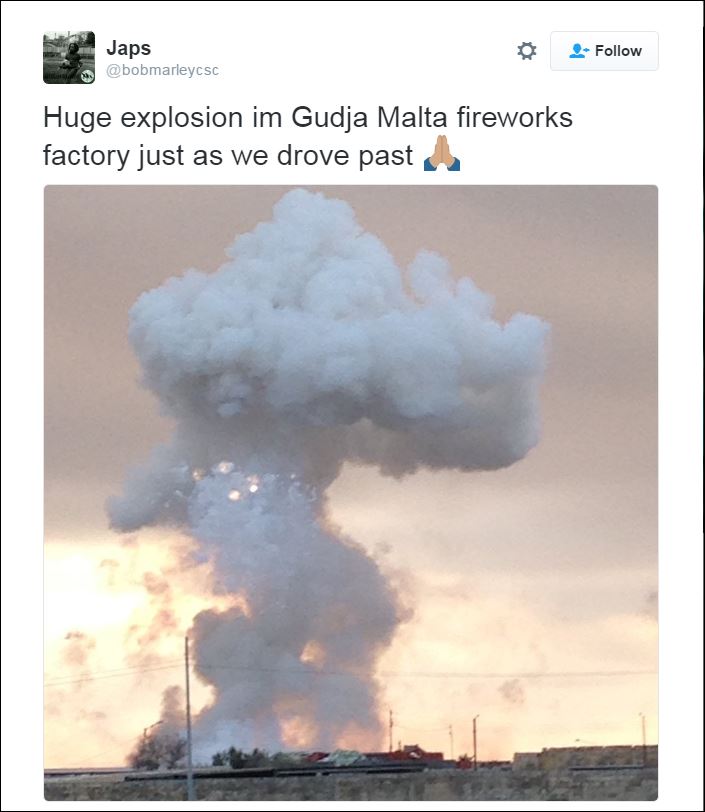Viewport: 705px width, 812px height.
Task: Select the tweet's first line "Huge explosion"
Action: (x=143, y=118)
